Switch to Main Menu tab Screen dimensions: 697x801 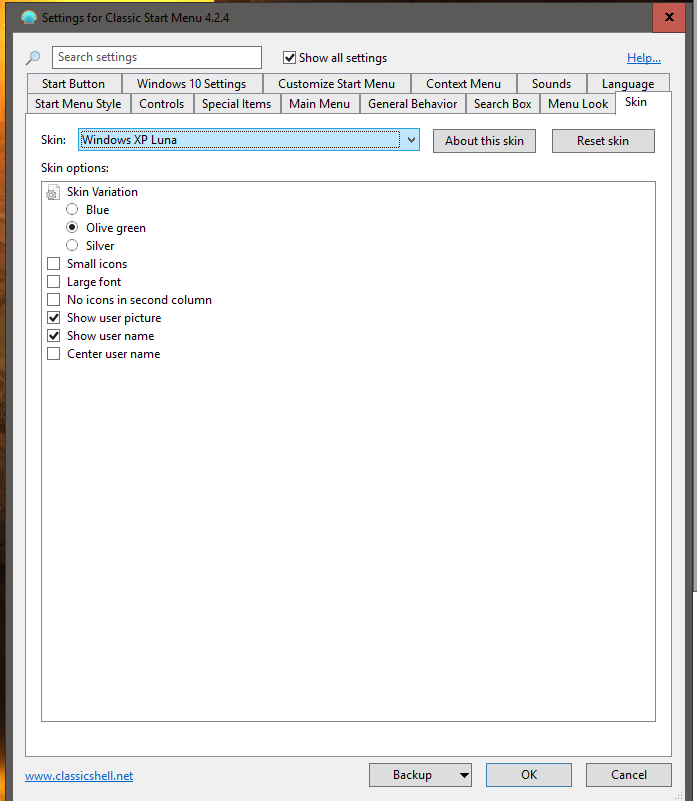[319, 104]
